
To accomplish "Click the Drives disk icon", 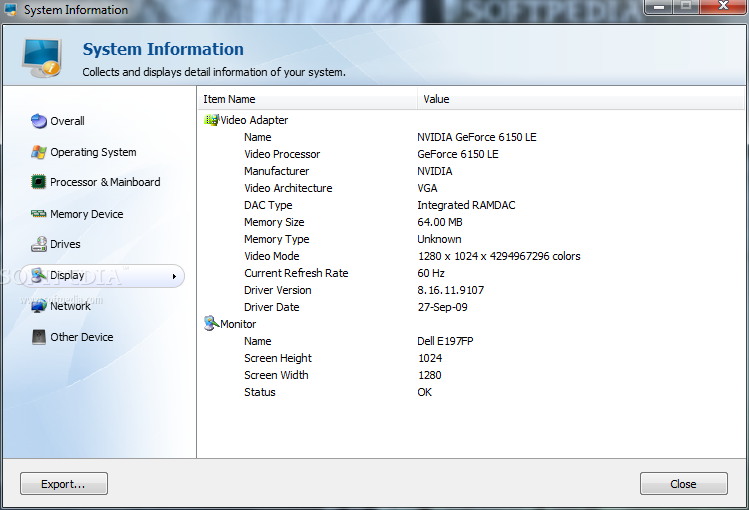I will [x=39, y=244].
